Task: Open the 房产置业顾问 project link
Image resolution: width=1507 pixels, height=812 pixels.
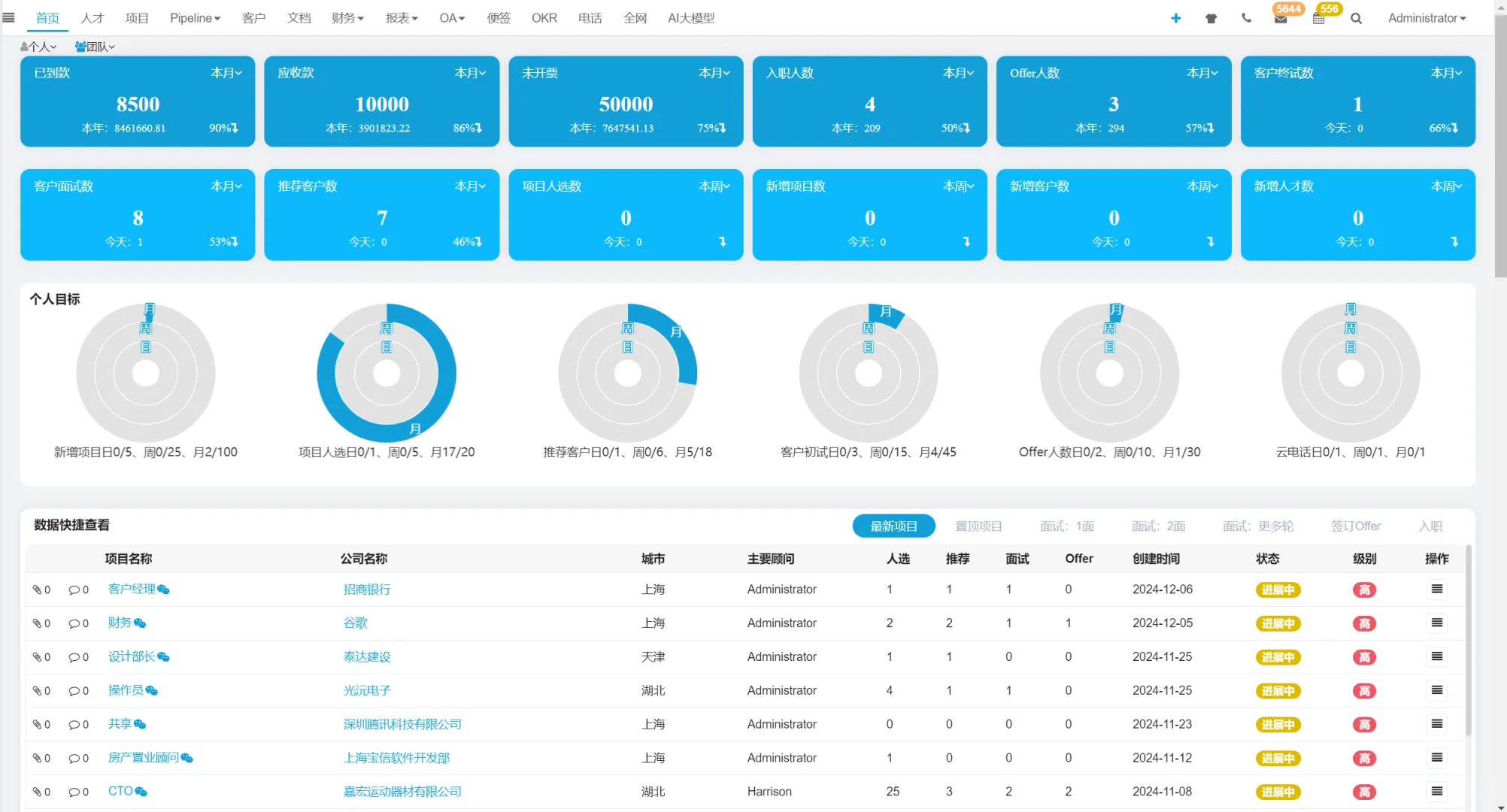Action: [143, 758]
